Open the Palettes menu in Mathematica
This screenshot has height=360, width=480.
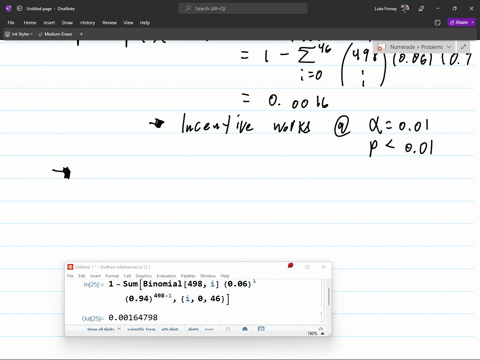[x=188, y=276]
